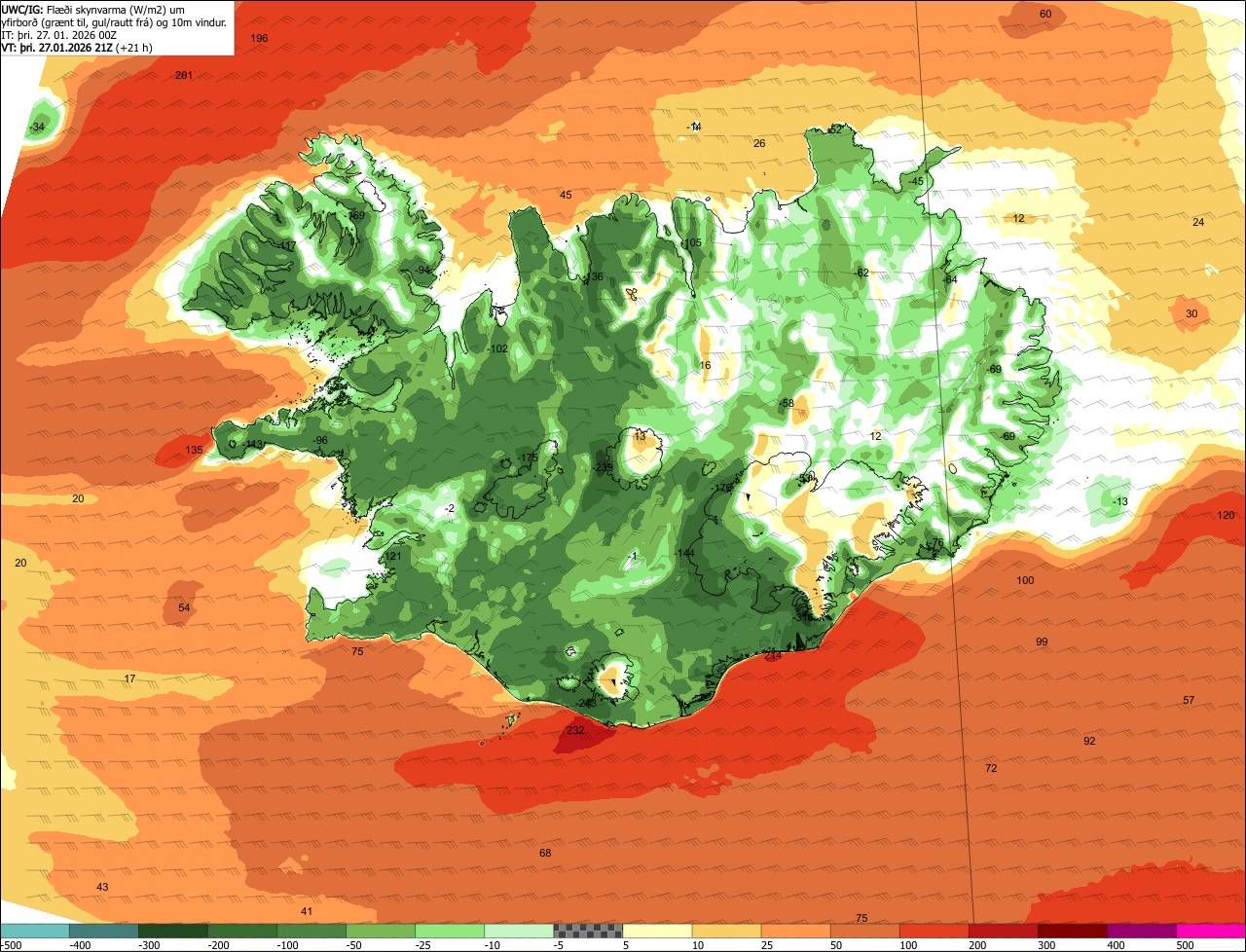Click the 196 value in the northwest sea

click(x=259, y=38)
